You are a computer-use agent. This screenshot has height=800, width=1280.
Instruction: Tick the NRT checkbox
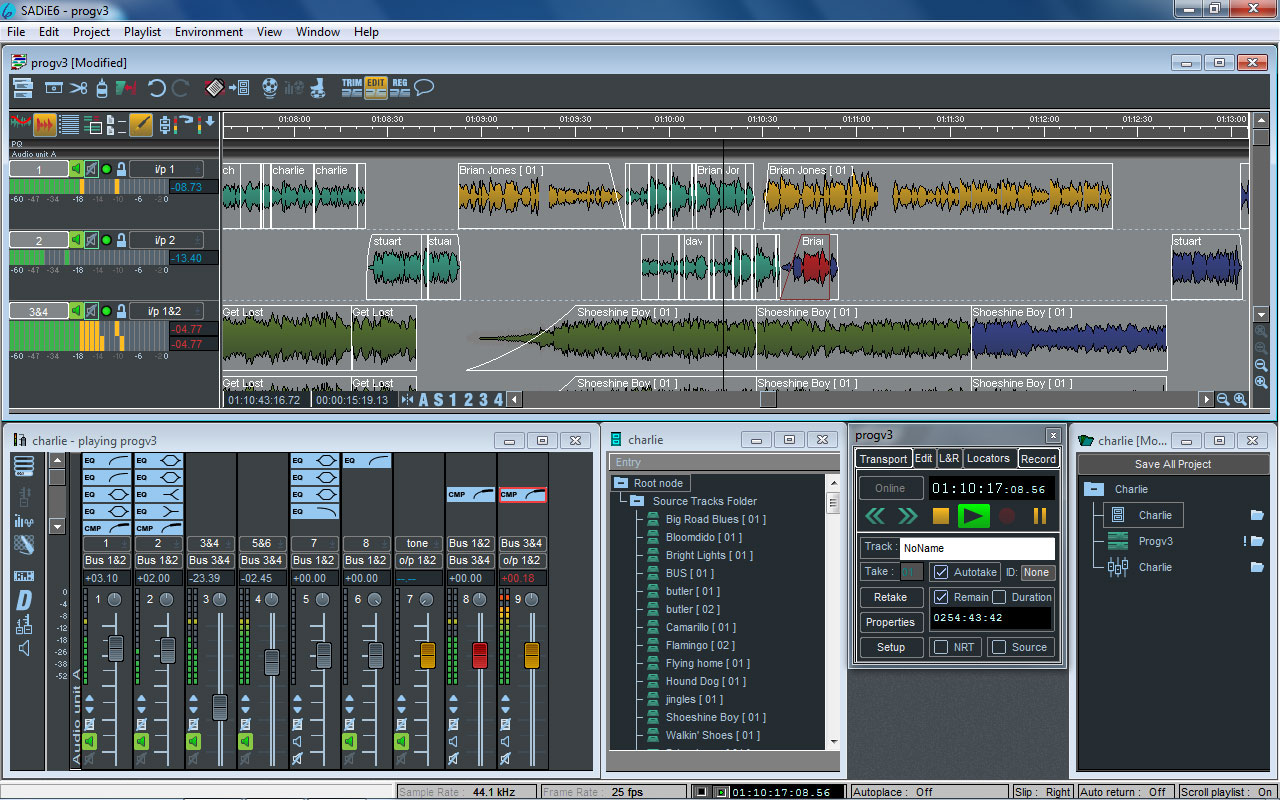[x=941, y=647]
